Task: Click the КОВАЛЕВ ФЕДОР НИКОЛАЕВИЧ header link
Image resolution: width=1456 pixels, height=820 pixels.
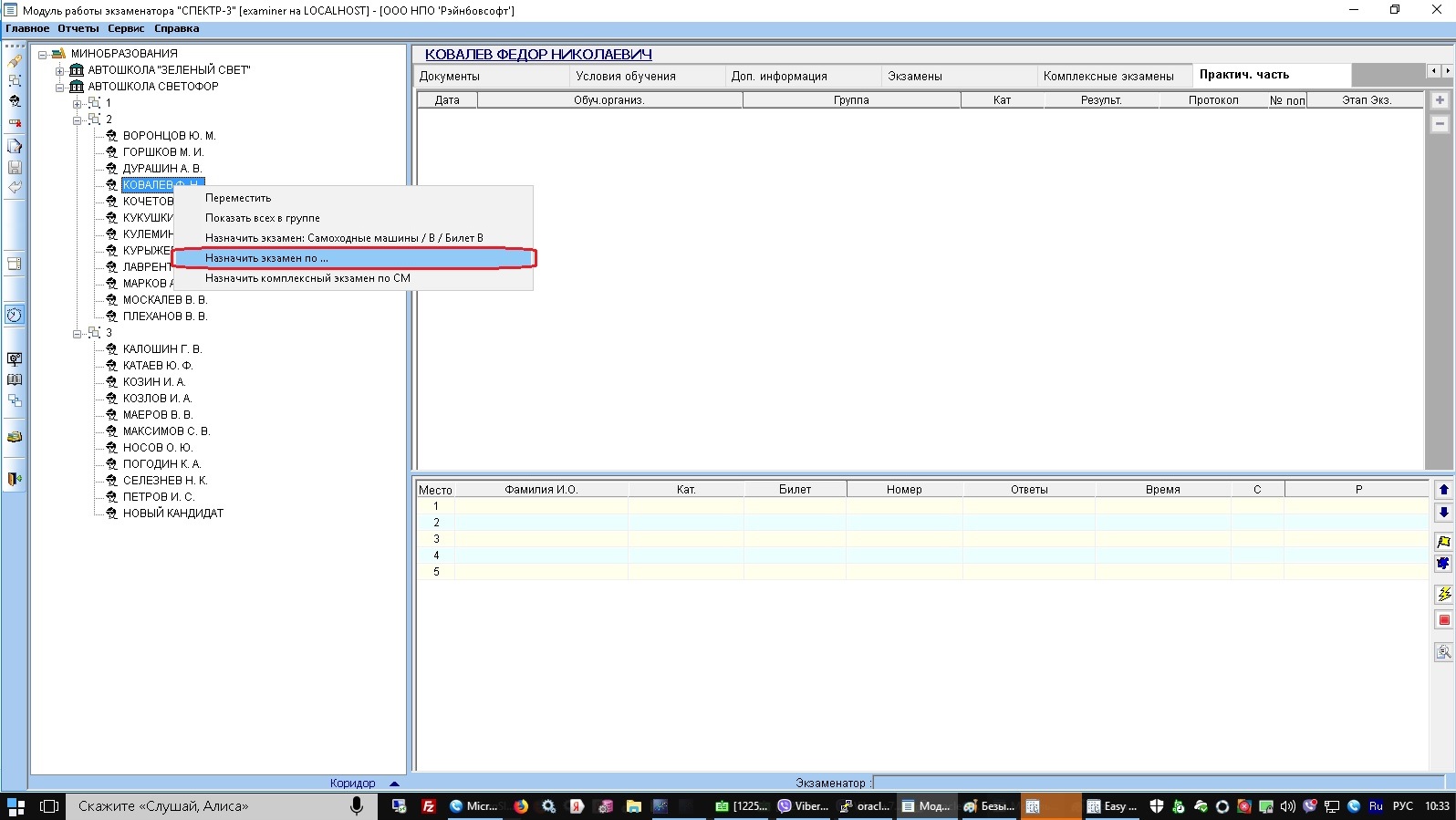Action: tap(538, 55)
